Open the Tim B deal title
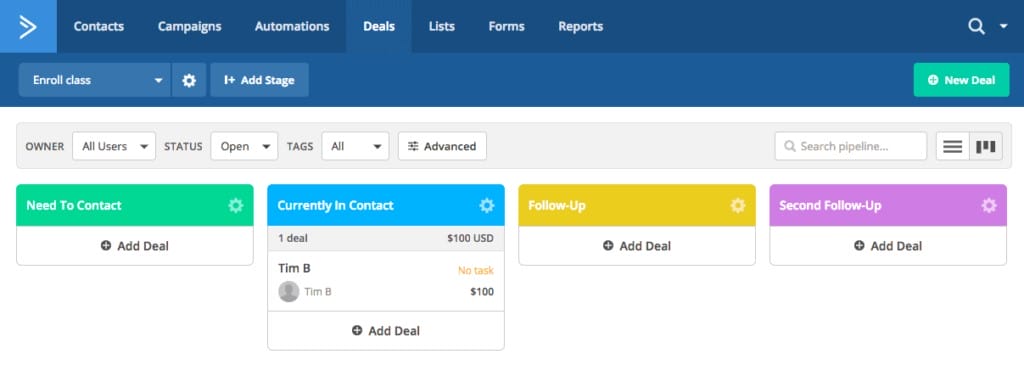Image resolution: width=1024 pixels, height=389 pixels. click(x=295, y=268)
